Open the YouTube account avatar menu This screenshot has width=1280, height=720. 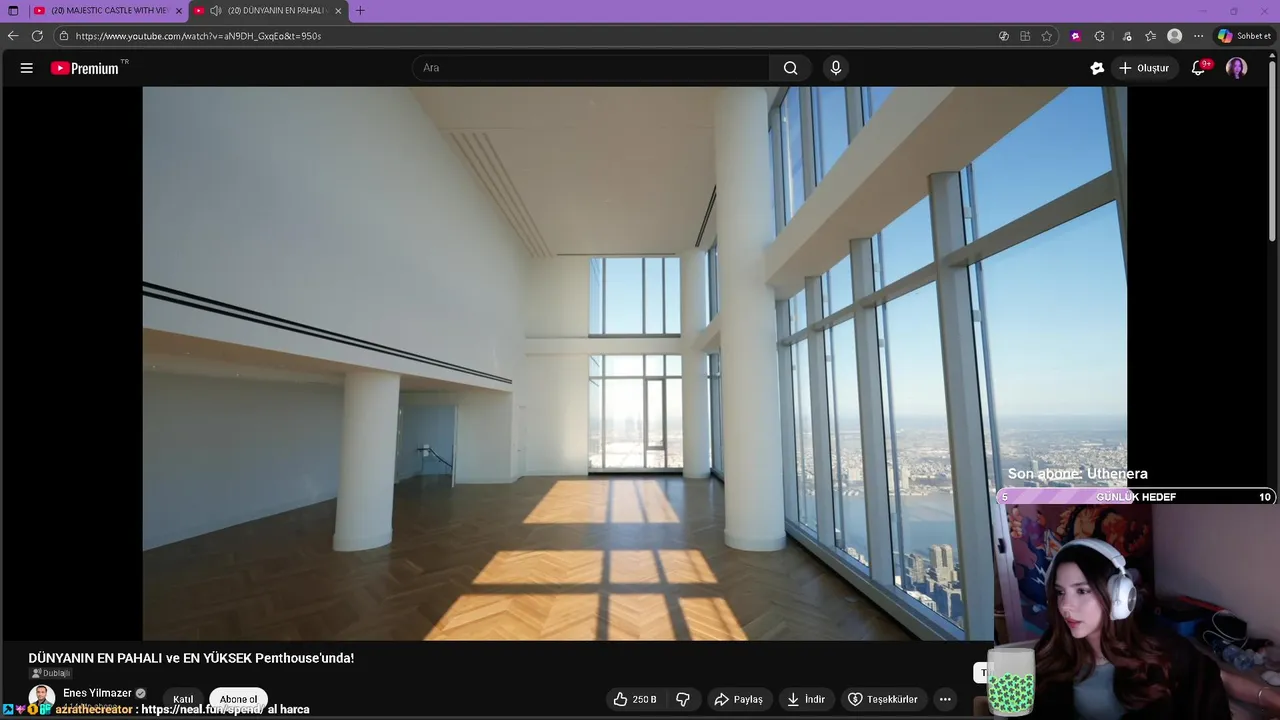point(1237,68)
